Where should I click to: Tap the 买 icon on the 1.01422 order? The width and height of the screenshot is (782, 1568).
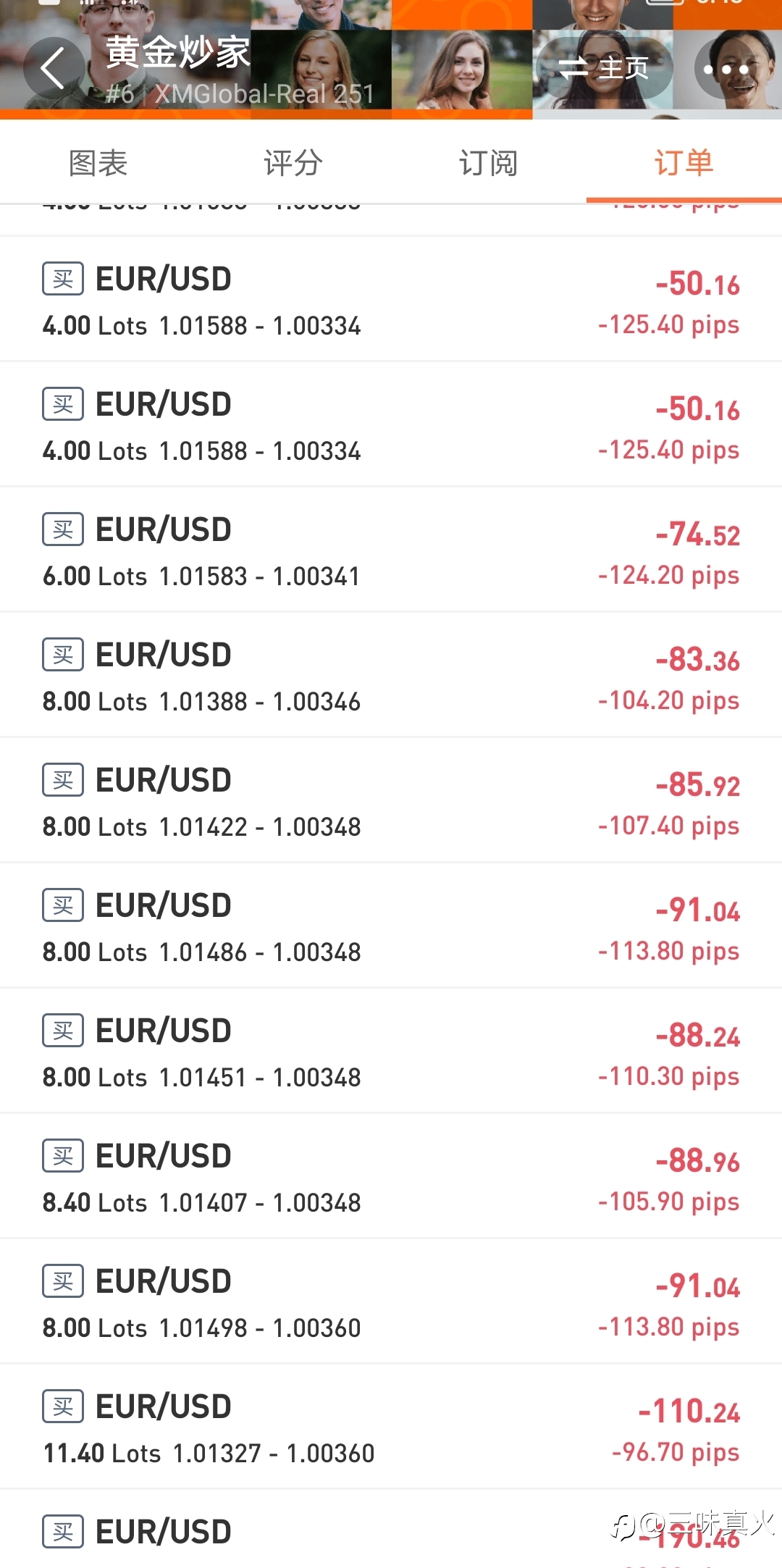point(63,780)
